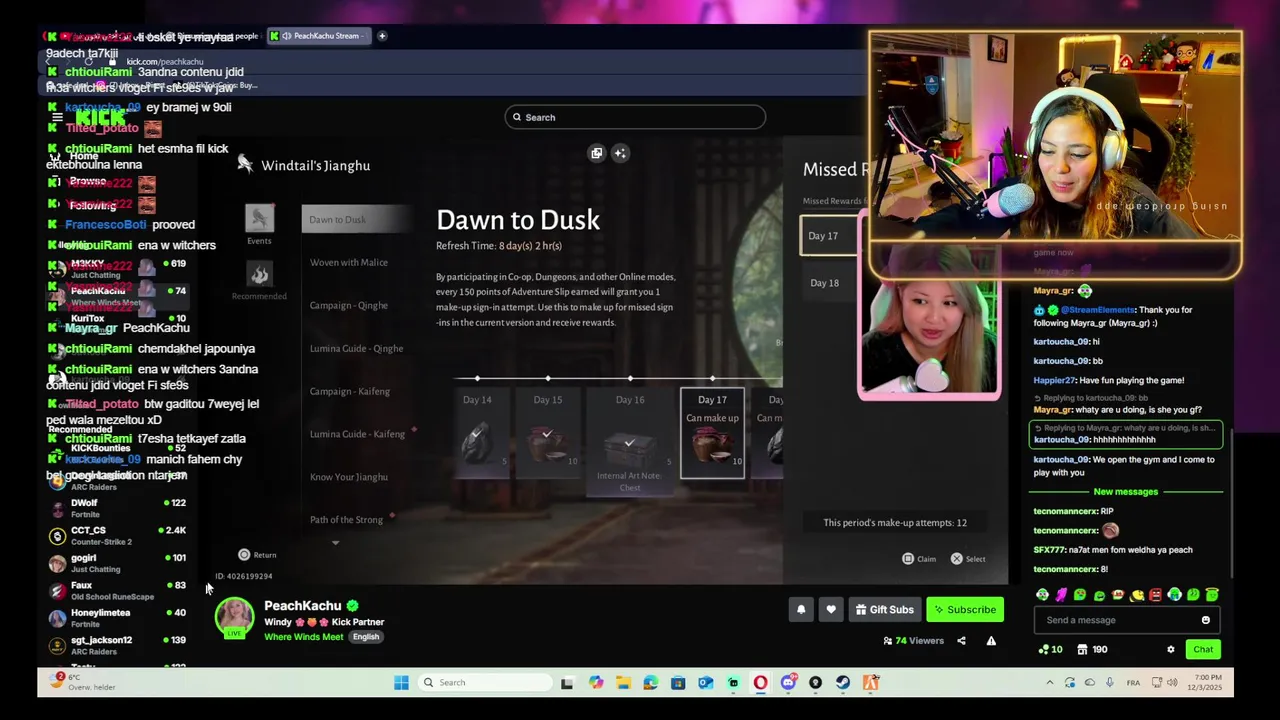Click the heart follow icon

point(831,609)
